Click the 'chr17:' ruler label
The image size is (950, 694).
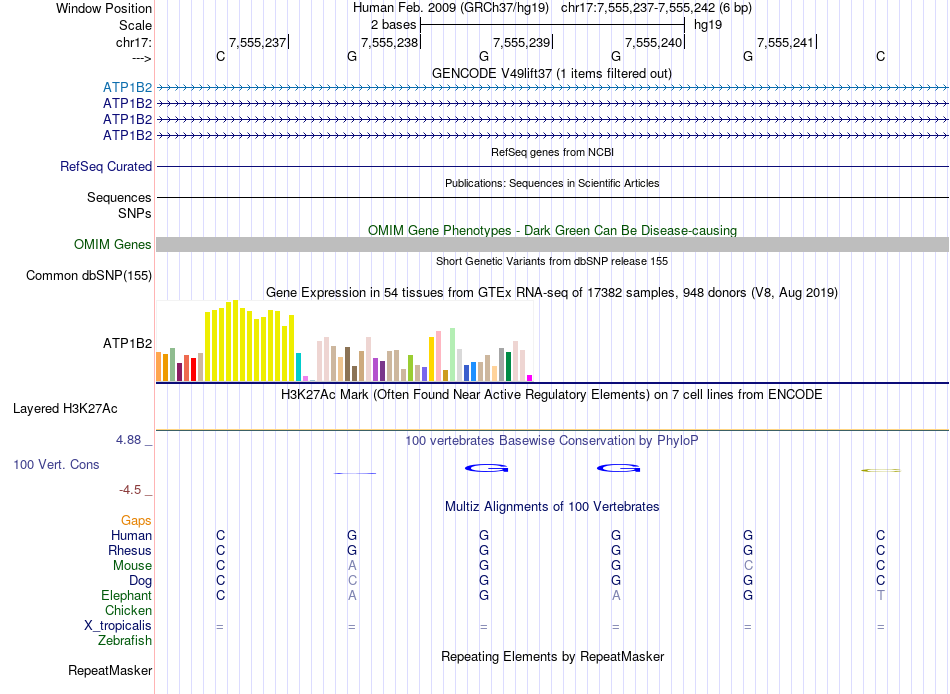coord(134,42)
